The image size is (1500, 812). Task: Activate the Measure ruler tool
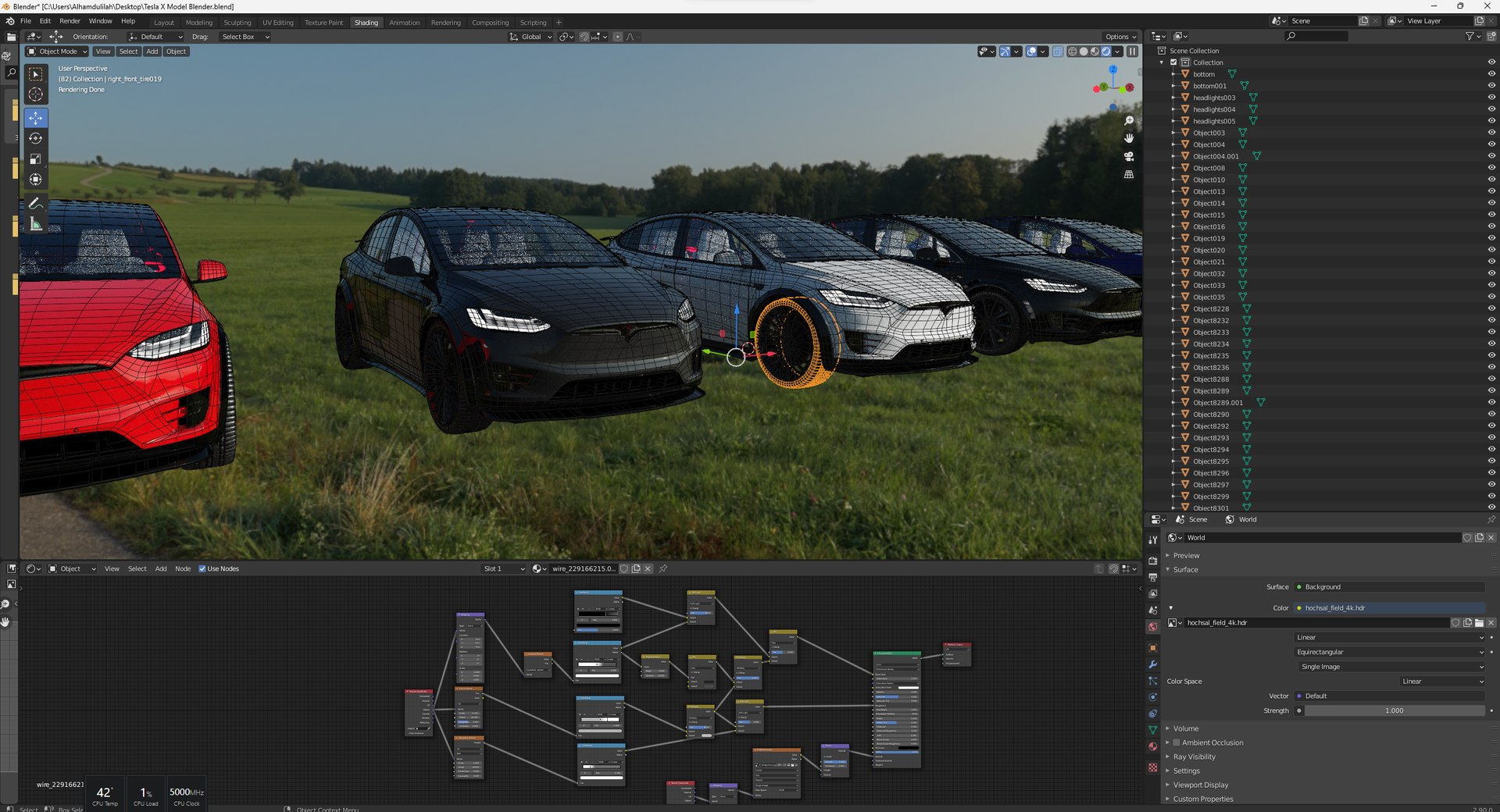(x=36, y=224)
